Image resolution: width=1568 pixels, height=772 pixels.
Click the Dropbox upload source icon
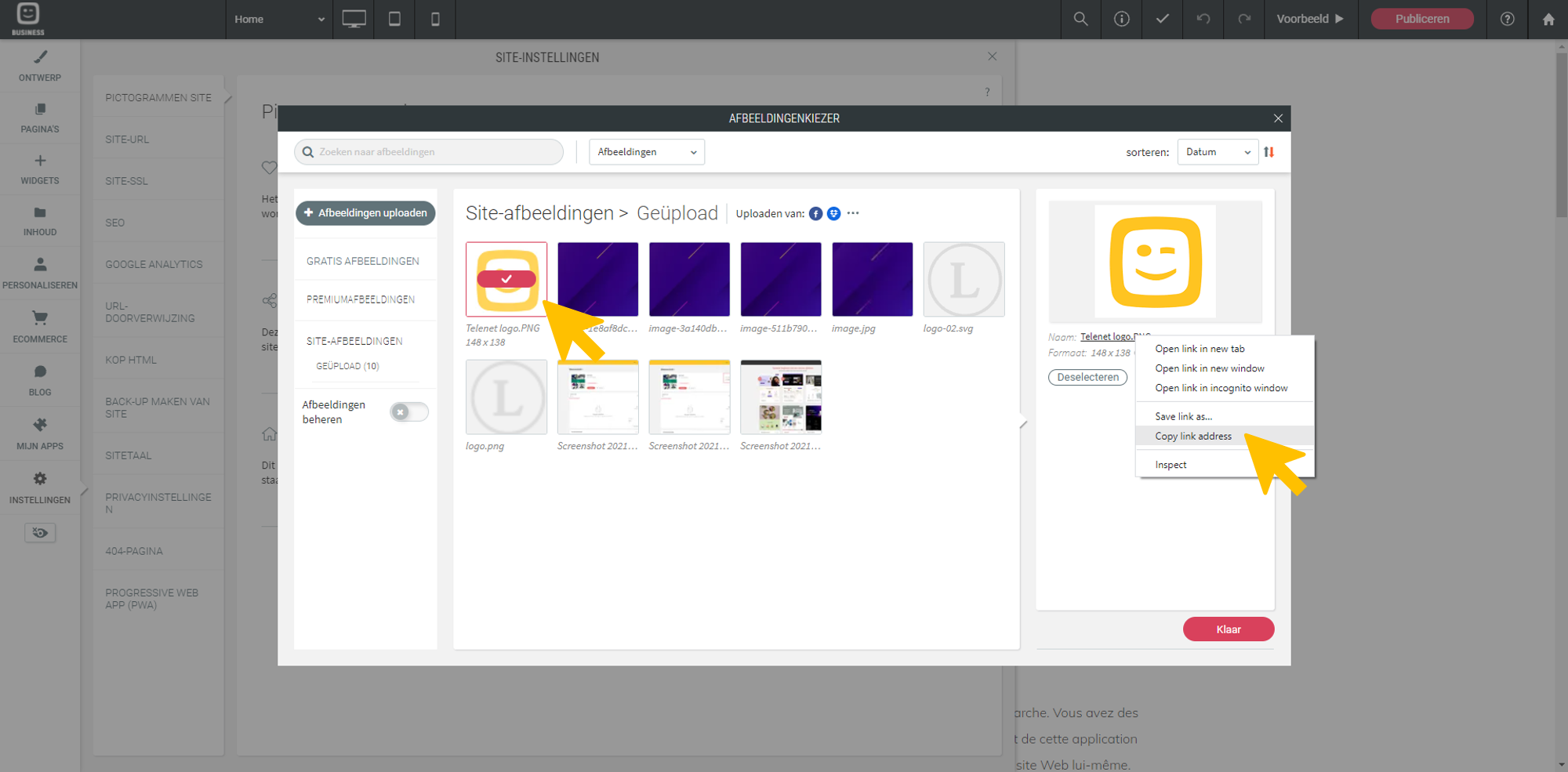tap(833, 214)
